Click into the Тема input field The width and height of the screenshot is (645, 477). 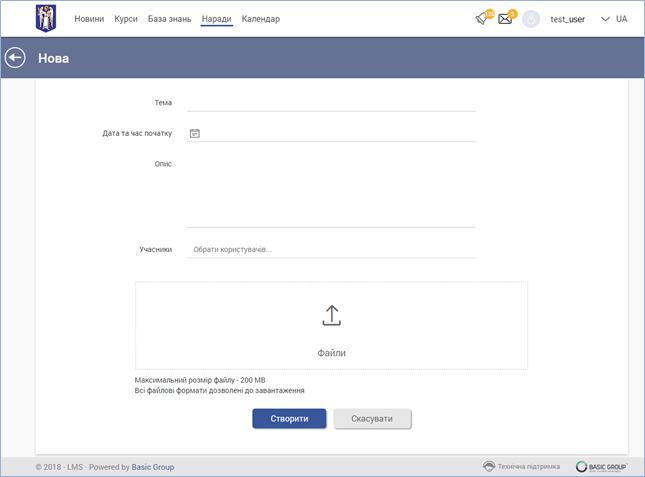(331, 102)
